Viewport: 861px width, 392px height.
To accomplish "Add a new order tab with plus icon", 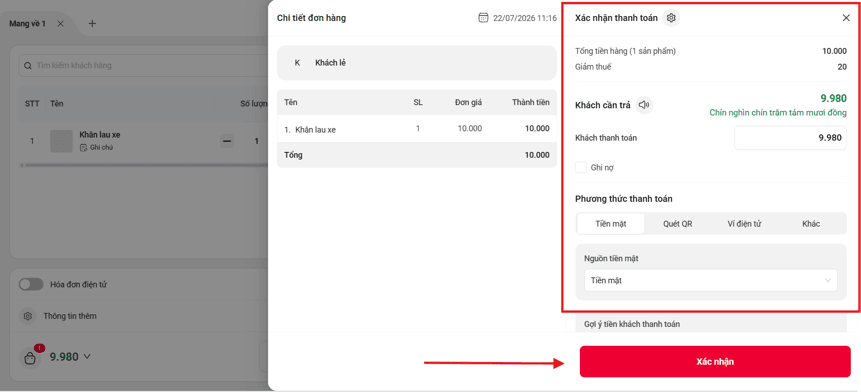I will pyautogui.click(x=92, y=24).
